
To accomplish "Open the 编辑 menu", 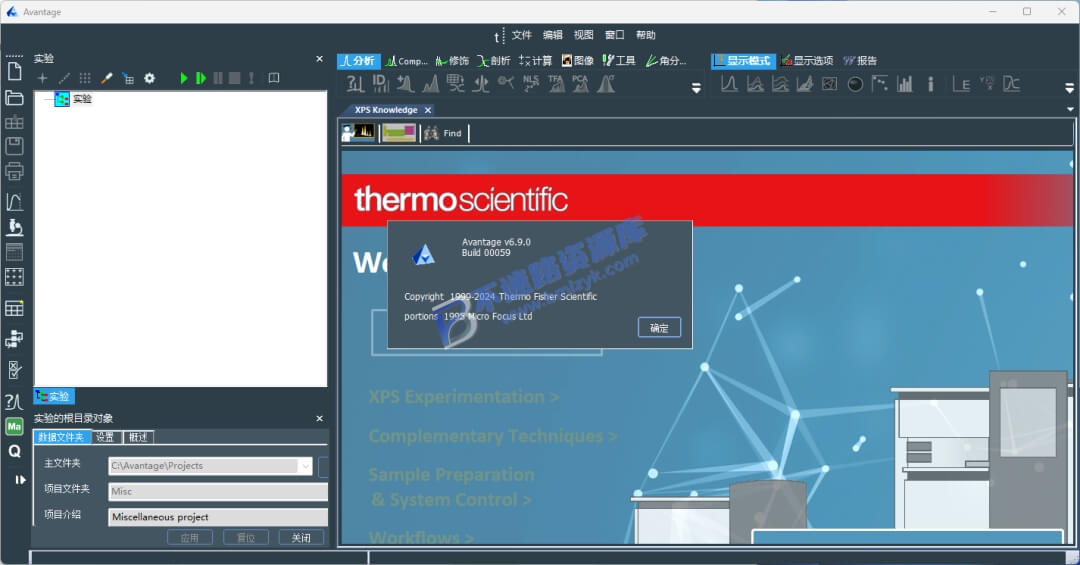I will tap(552, 35).
